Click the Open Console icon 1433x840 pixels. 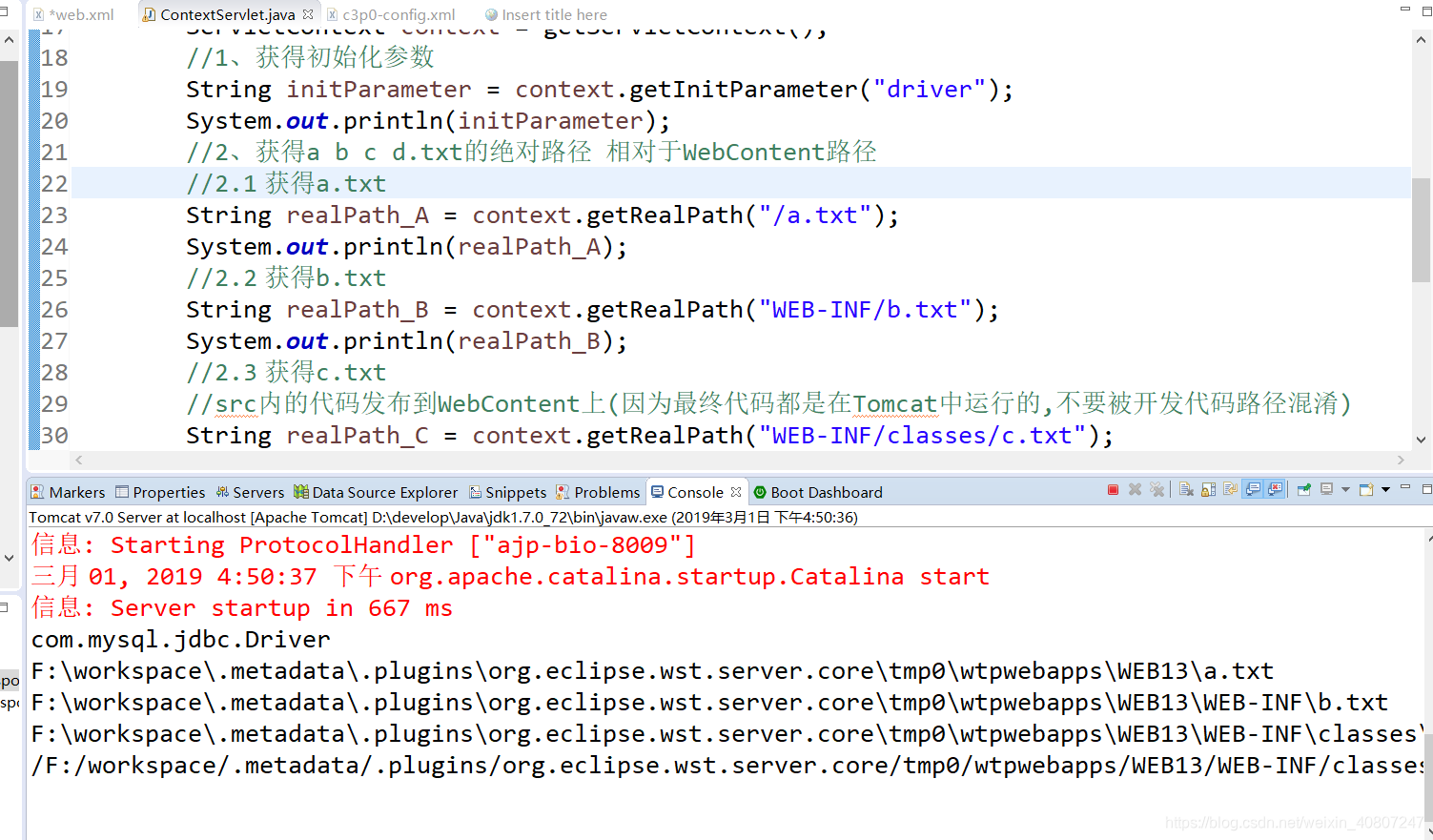pyautogui.click(x=1366, y=490)
